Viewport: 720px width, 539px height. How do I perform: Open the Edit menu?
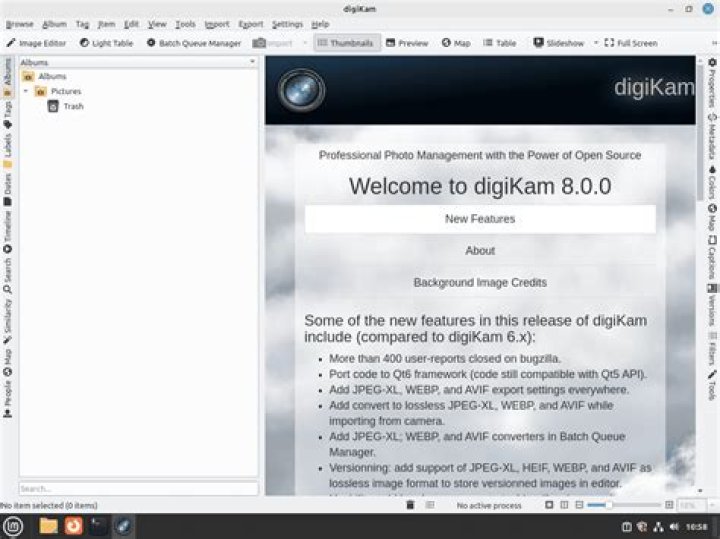pos(131,24)
